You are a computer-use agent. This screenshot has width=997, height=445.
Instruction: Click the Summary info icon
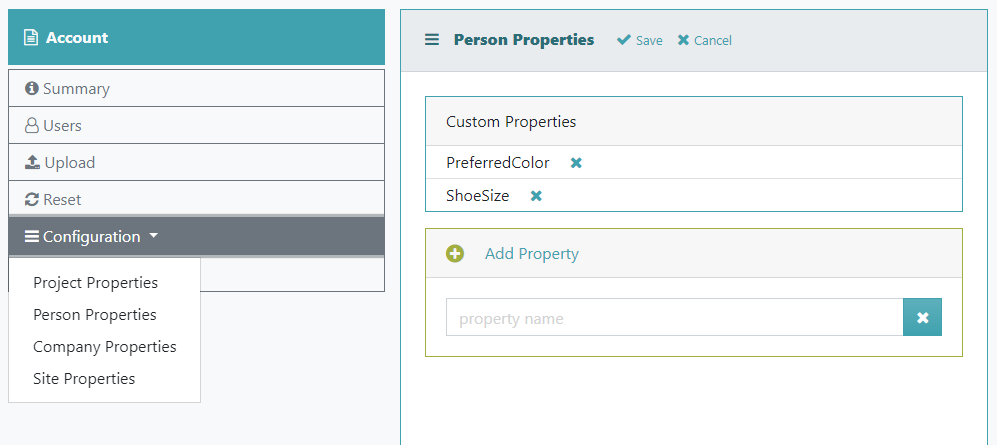(x=31, y=88)
